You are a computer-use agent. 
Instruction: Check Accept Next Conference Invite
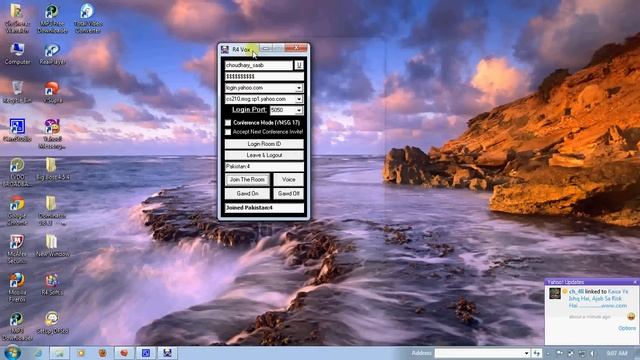tap(228, 132)
